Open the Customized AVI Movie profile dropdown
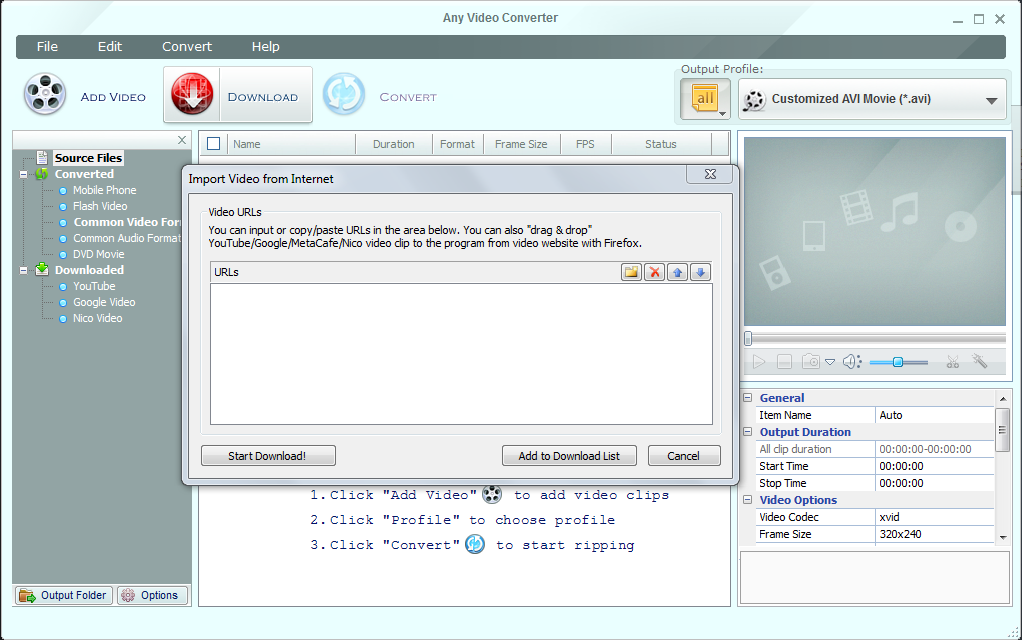The height and width of the screenshot is (640, 1022). [872, 99]
